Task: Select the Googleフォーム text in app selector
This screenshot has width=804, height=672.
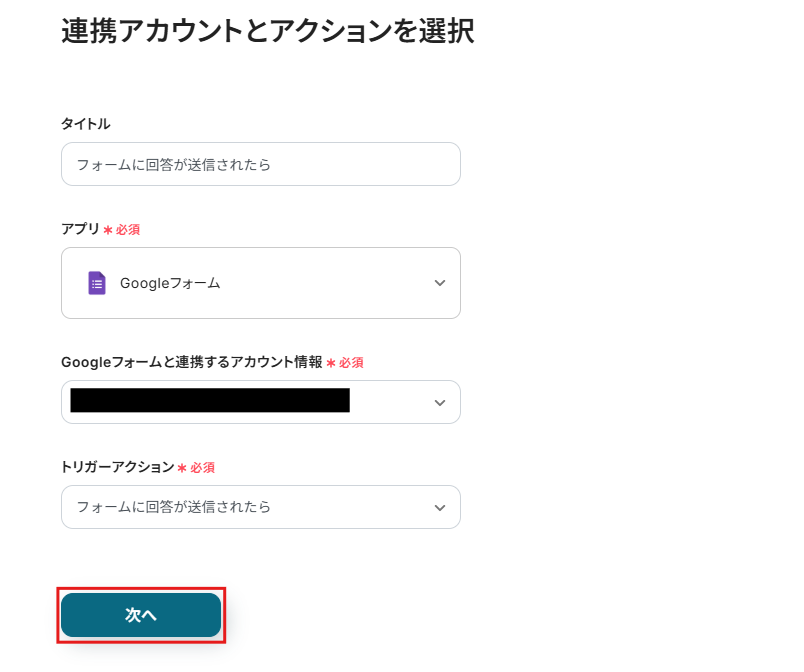Action: (170, 283)
